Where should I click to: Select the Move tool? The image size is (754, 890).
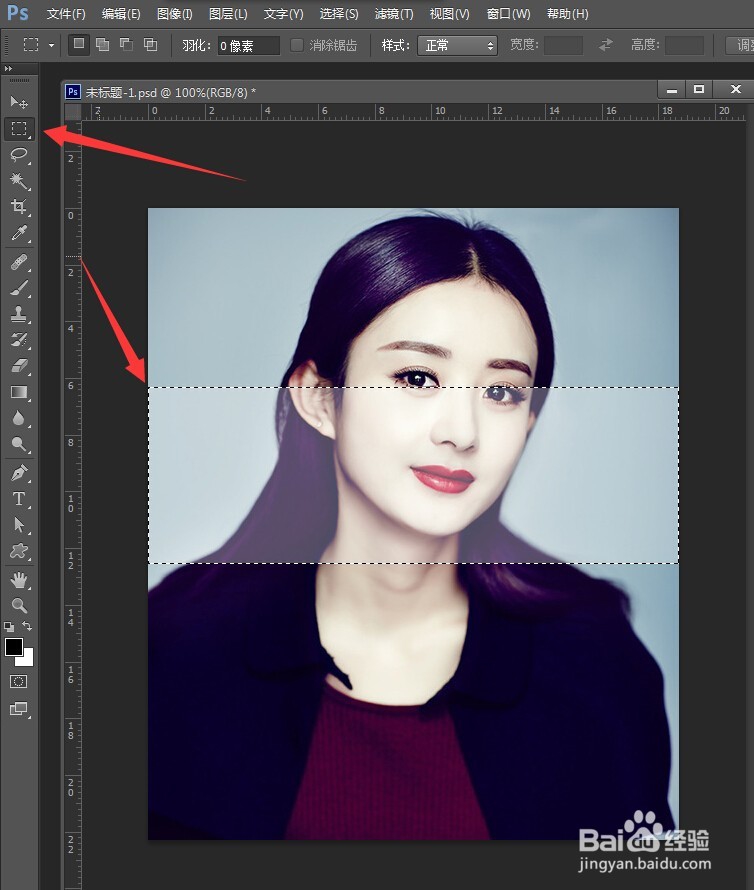pyautogui.click(x=19, y=102)
